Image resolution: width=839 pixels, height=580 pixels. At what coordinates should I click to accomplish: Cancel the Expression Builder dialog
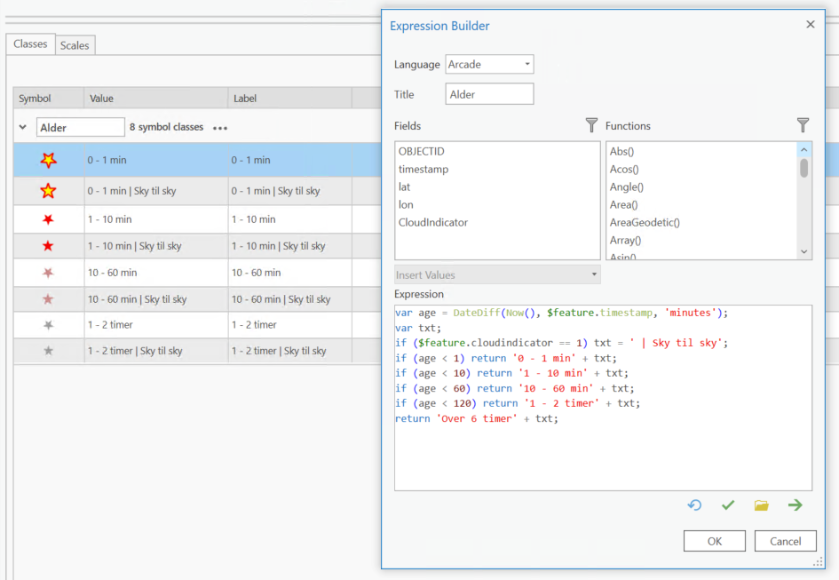[786, 540]
